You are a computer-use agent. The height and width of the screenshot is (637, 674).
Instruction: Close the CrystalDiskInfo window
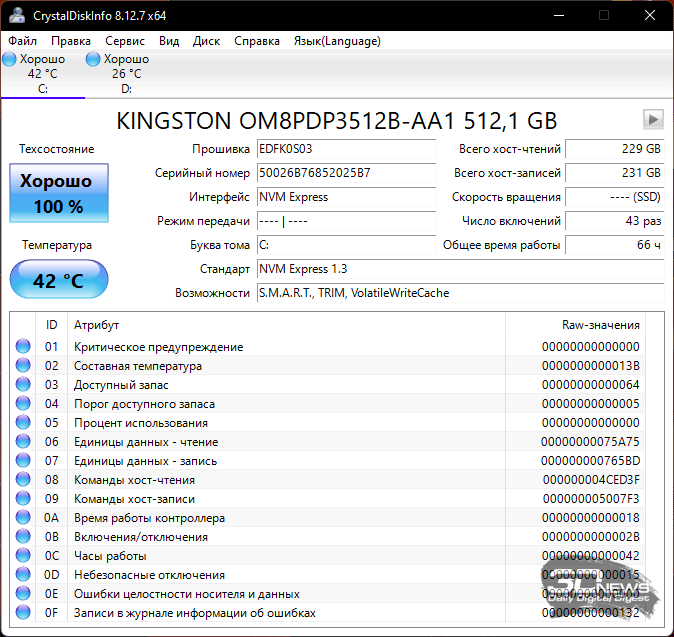pos(650,15)
